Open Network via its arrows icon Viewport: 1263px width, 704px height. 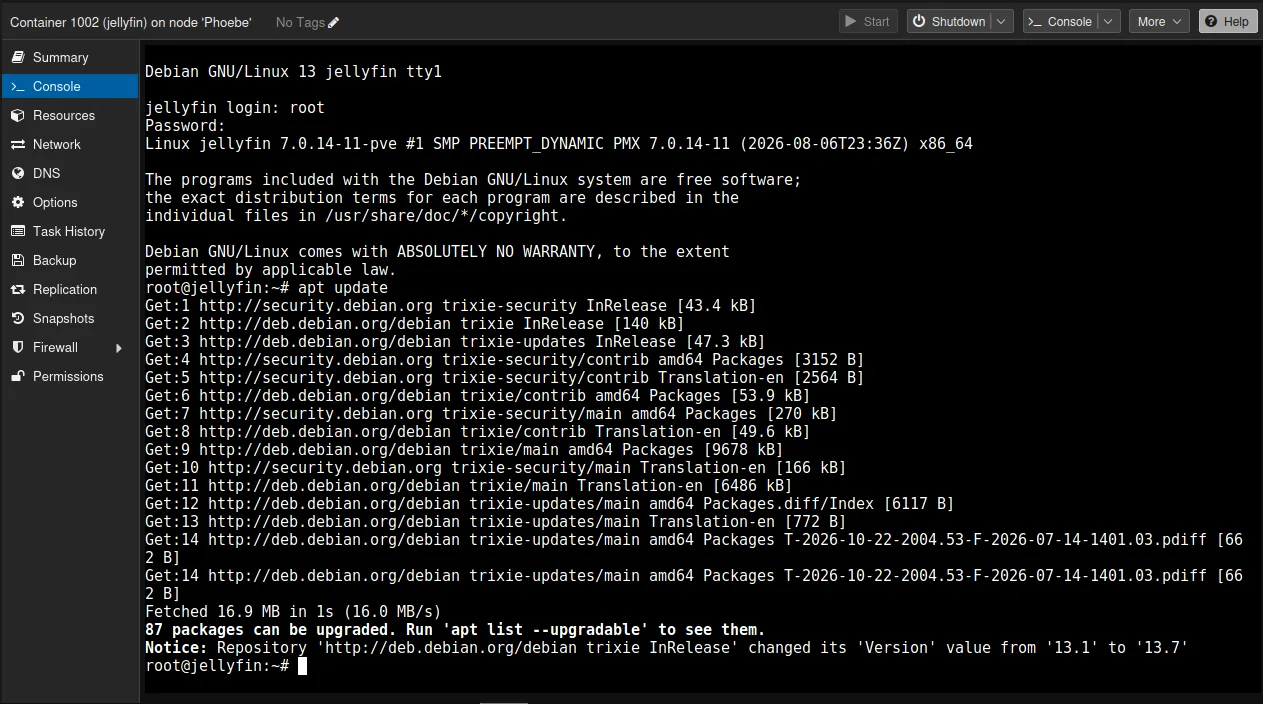(17, 144)
